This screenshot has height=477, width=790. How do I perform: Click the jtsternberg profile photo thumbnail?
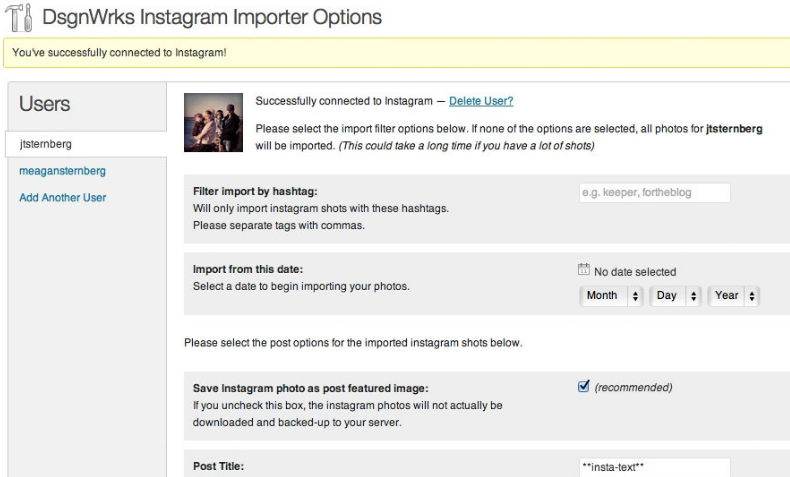[x=213, y=122]
